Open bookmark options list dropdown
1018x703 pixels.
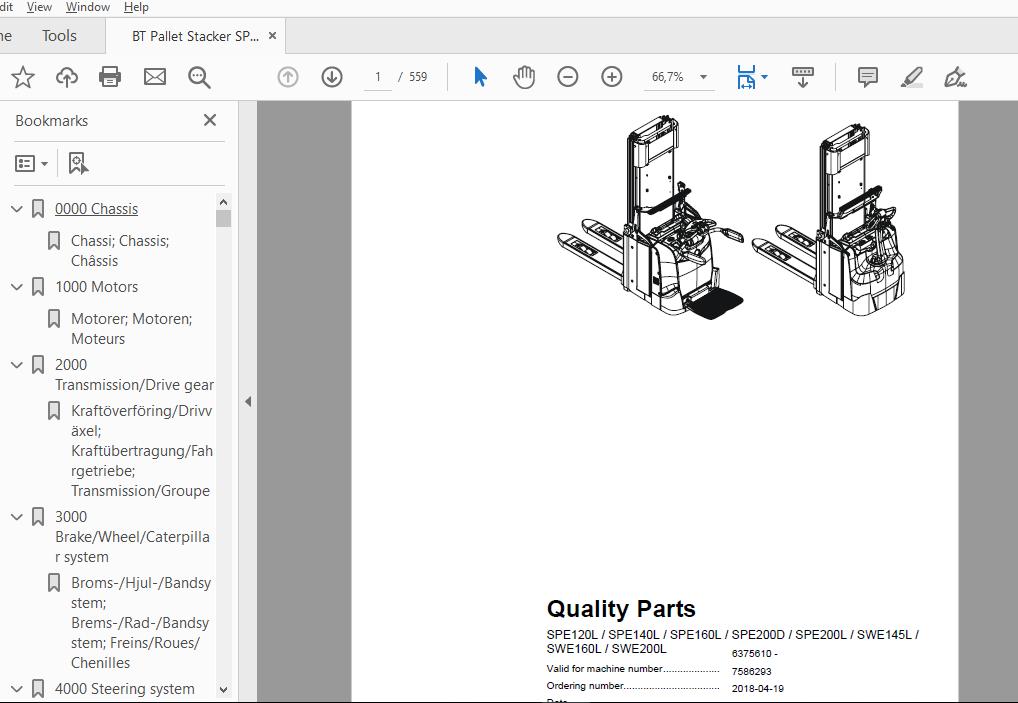32,163
